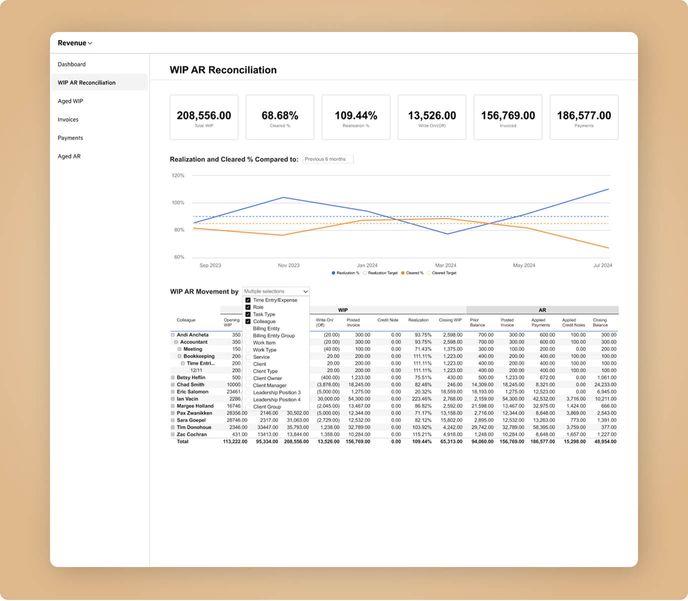Navigate to Invoices in the sidebar
Screen dimensions: 688x601
tap(68, 119)
